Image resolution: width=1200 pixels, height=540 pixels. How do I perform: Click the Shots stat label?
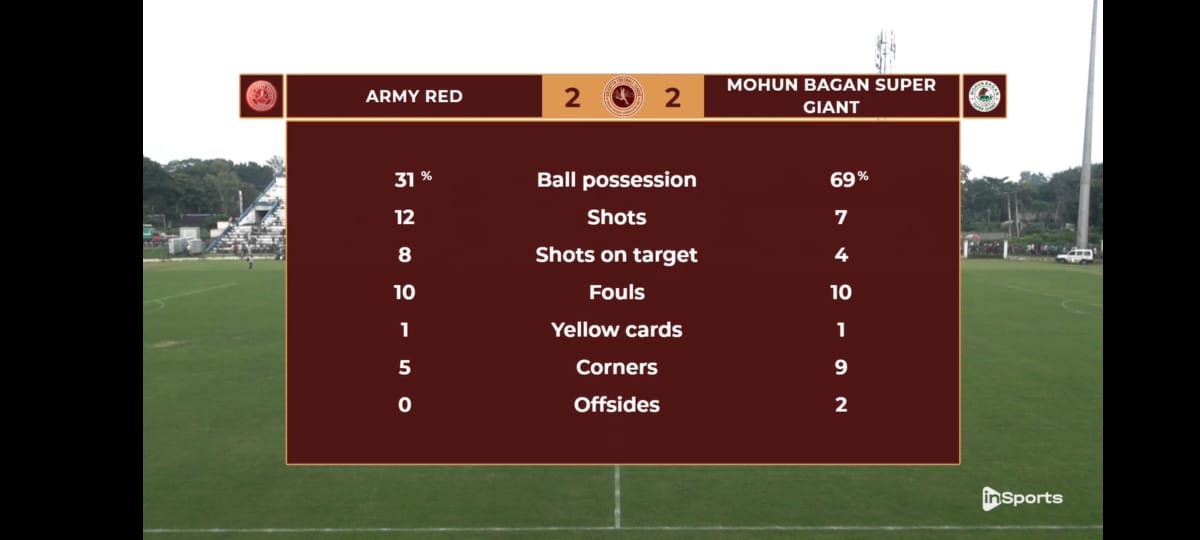point(616,217)
